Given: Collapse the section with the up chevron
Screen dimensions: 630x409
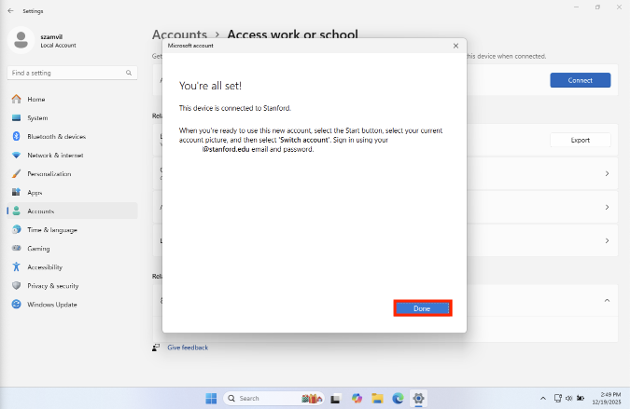Looking at the screenshot, I should pos(607,301).
